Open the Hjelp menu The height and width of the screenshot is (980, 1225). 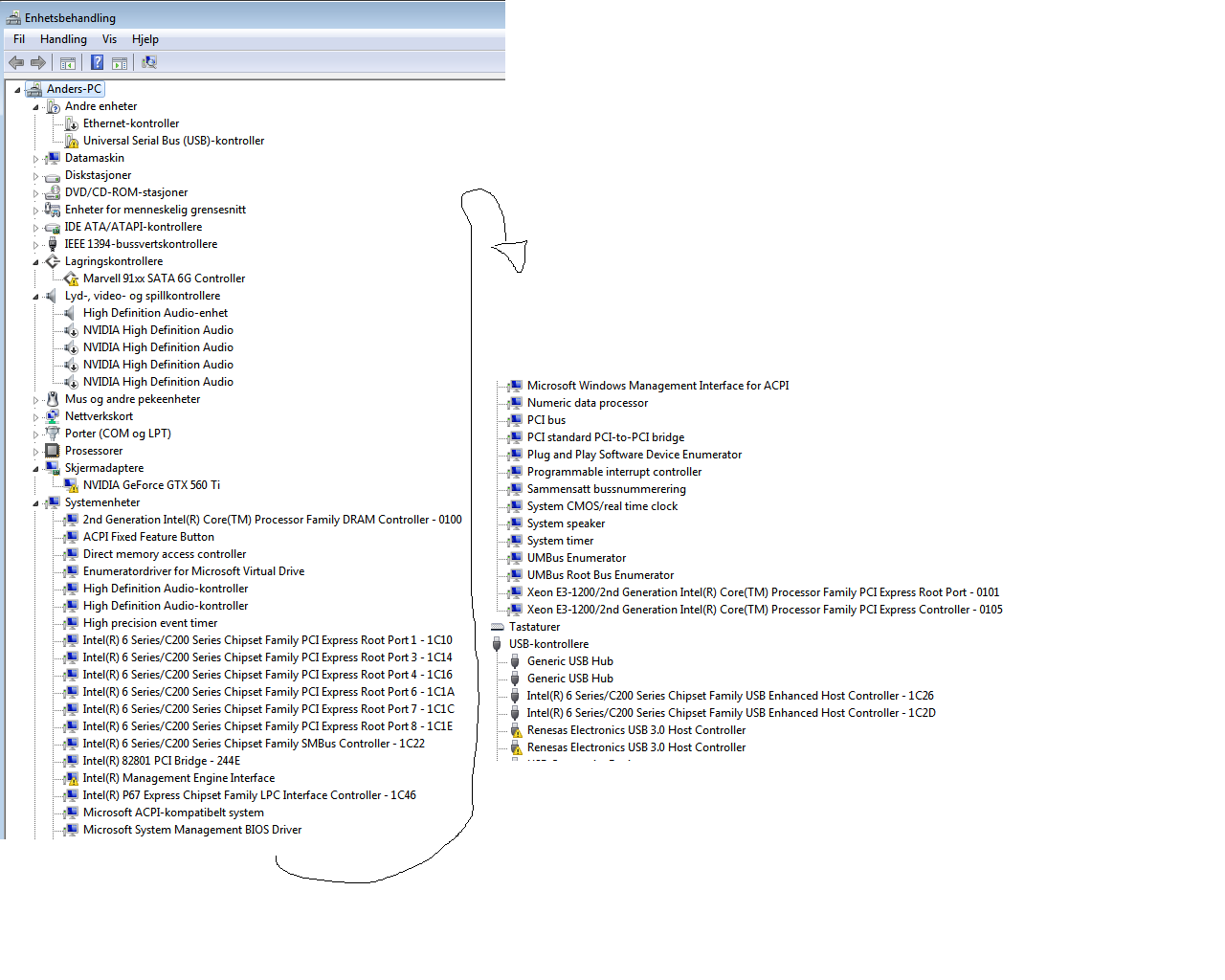click(145, 39)
